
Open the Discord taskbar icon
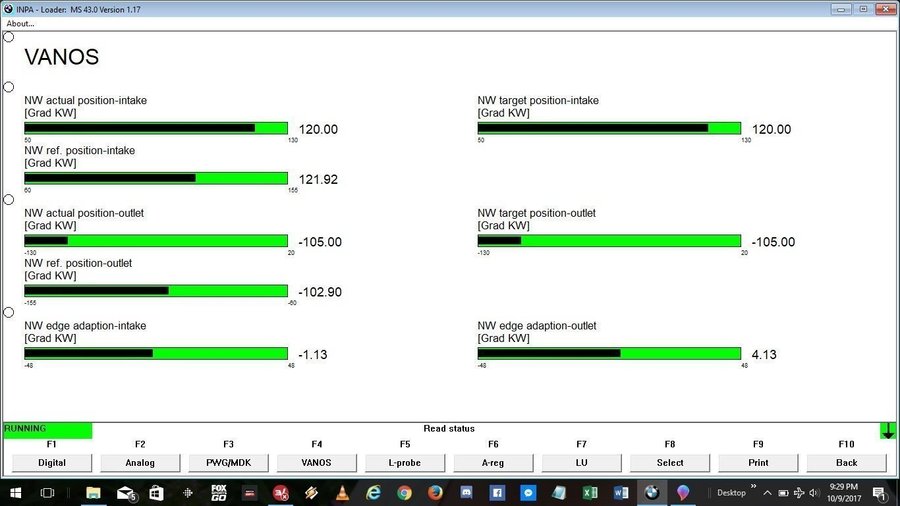pos(466,493)
